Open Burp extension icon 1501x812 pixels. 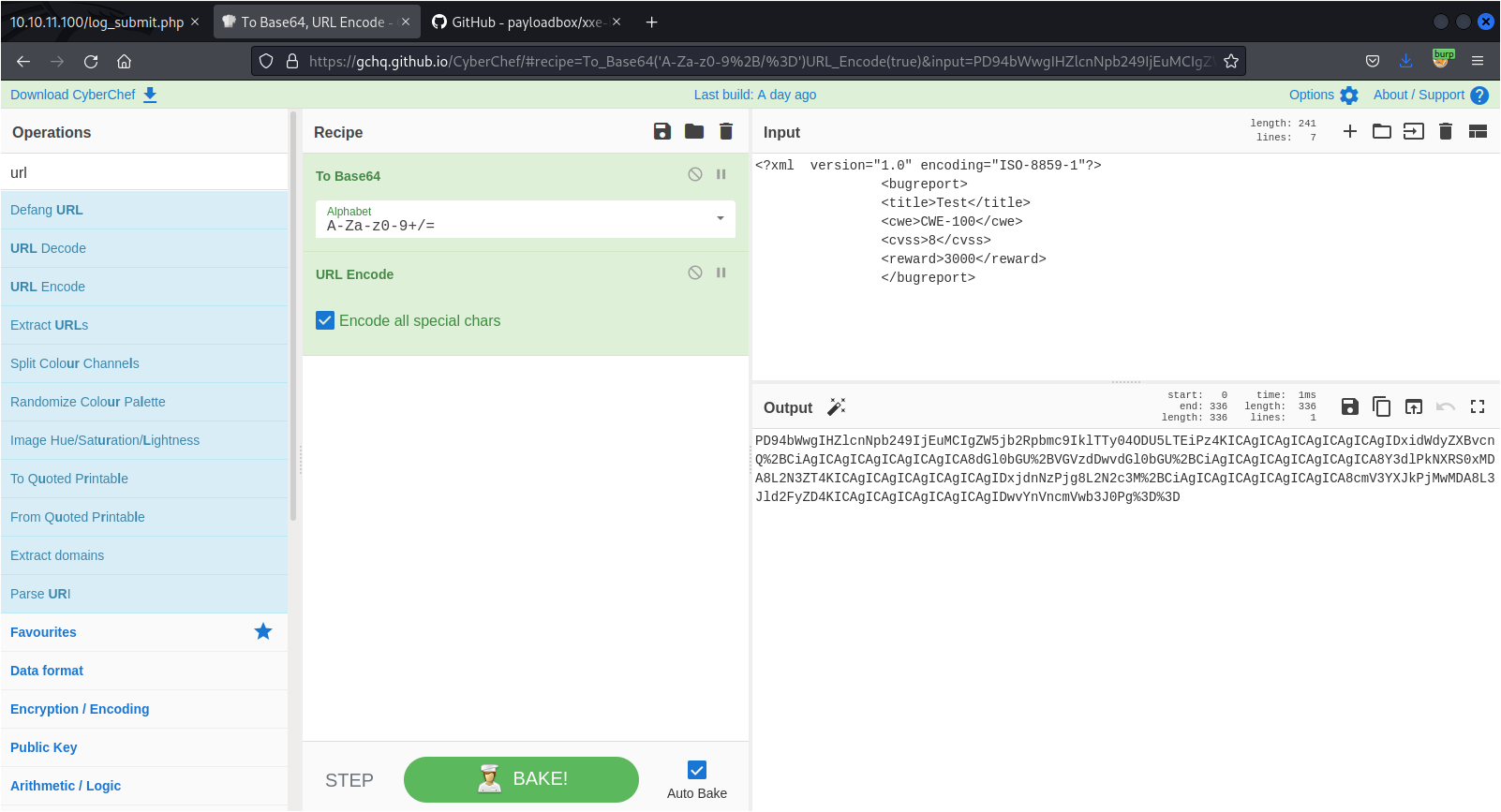pyautogui.click(x=1443, y=59)
